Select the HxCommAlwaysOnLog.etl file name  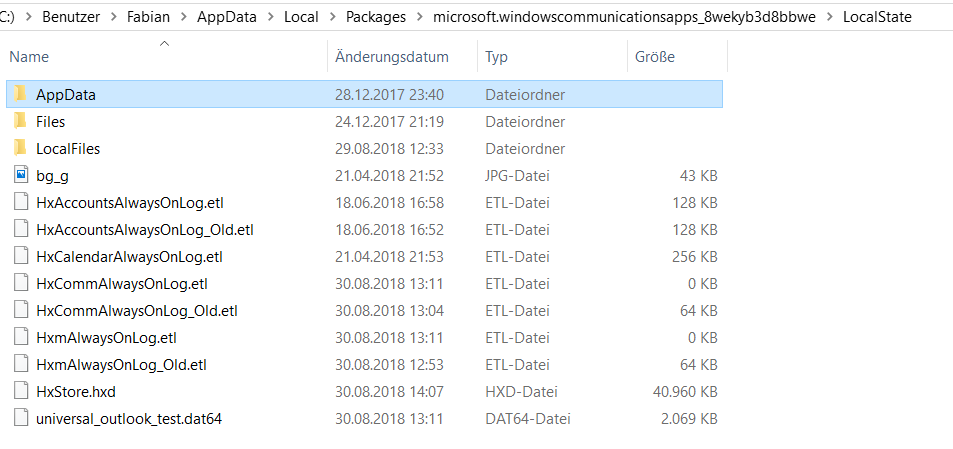(122, 283)
